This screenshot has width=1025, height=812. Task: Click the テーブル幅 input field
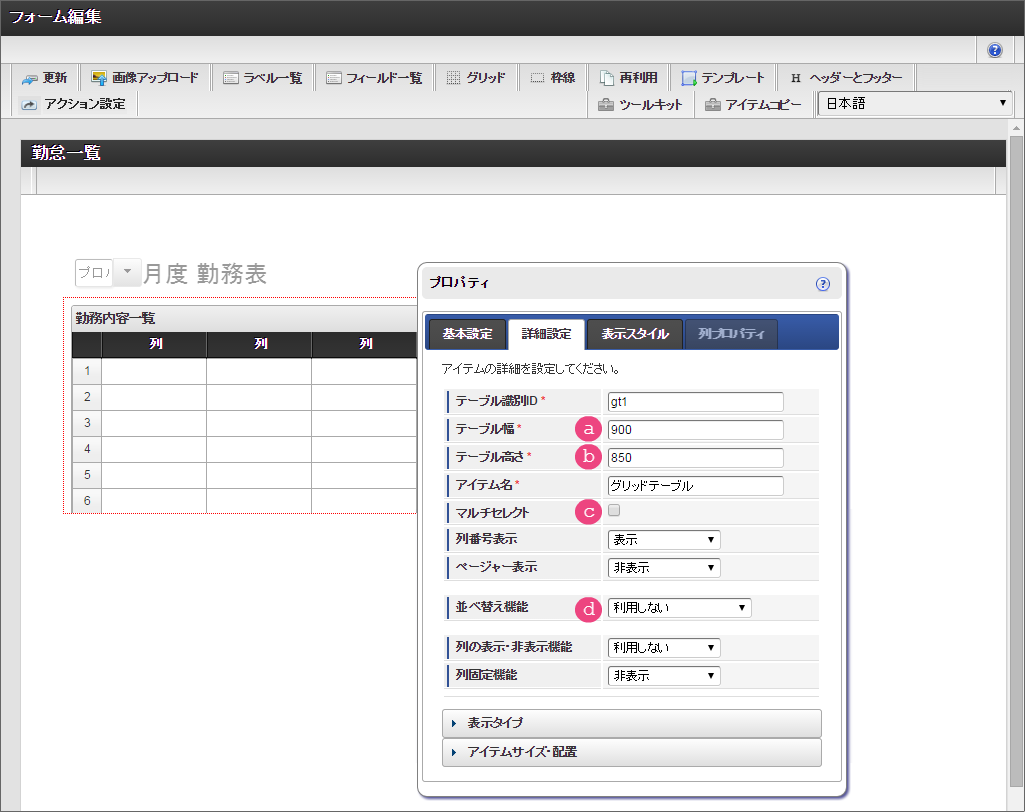click(x=695, y=430)
